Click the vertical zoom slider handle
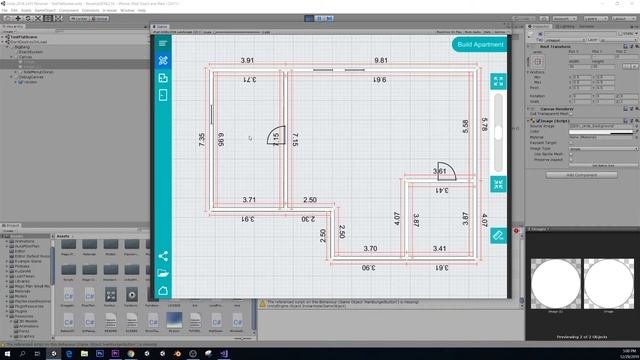Viewport: 640px width, 360px height. 498,133
